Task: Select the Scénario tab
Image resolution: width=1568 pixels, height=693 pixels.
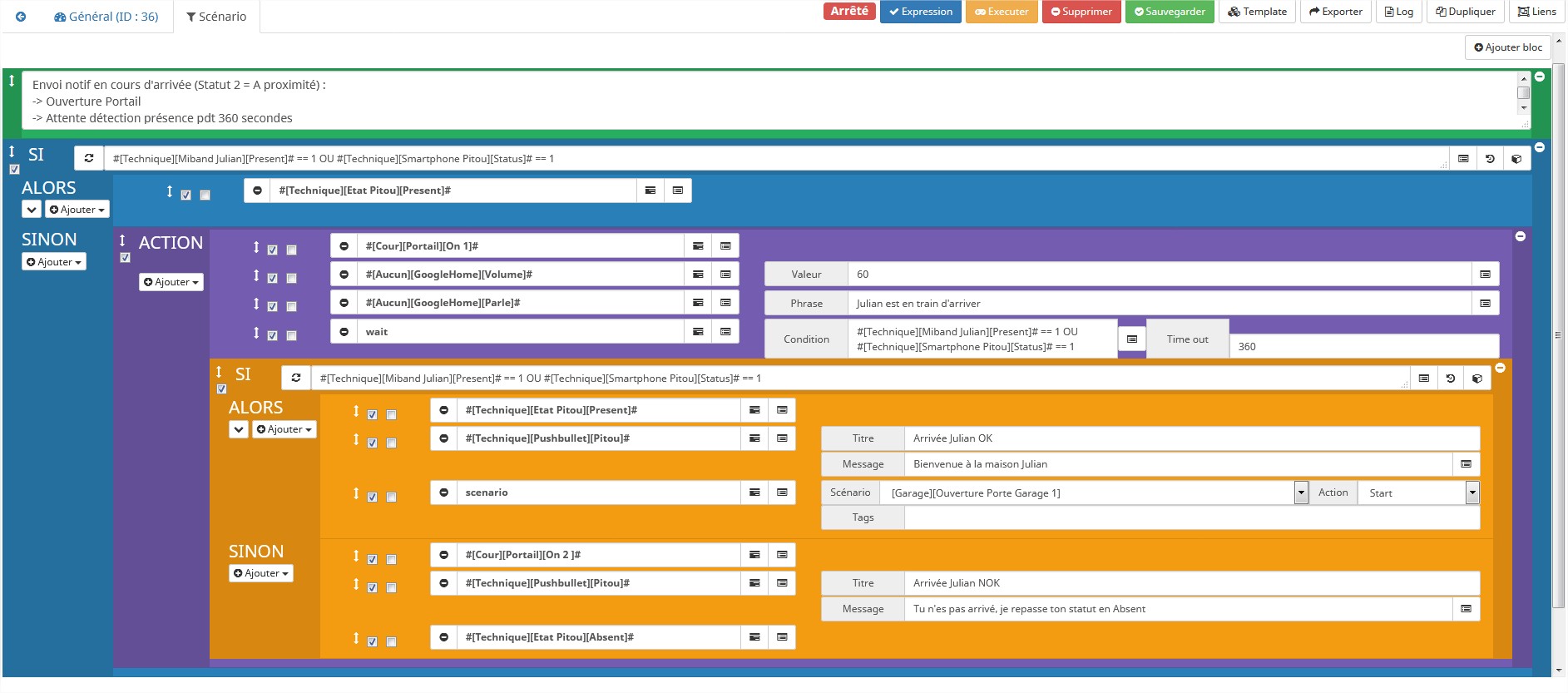Action: (216, 17)
